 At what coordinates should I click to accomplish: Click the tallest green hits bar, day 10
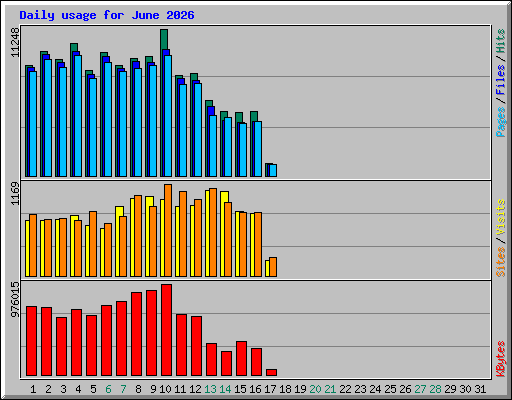click(164, 39)
